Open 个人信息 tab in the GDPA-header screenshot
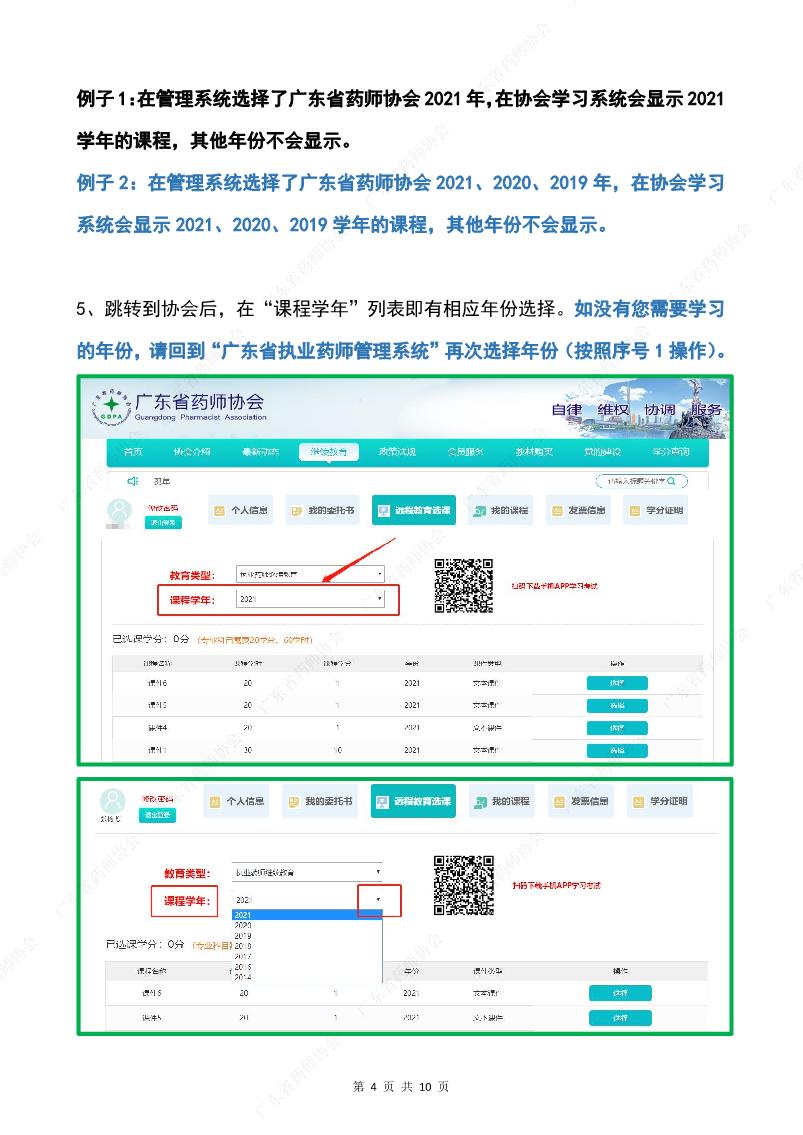Screen dimensions: 803x1135 pyautogui.click(x=240, y=510)
